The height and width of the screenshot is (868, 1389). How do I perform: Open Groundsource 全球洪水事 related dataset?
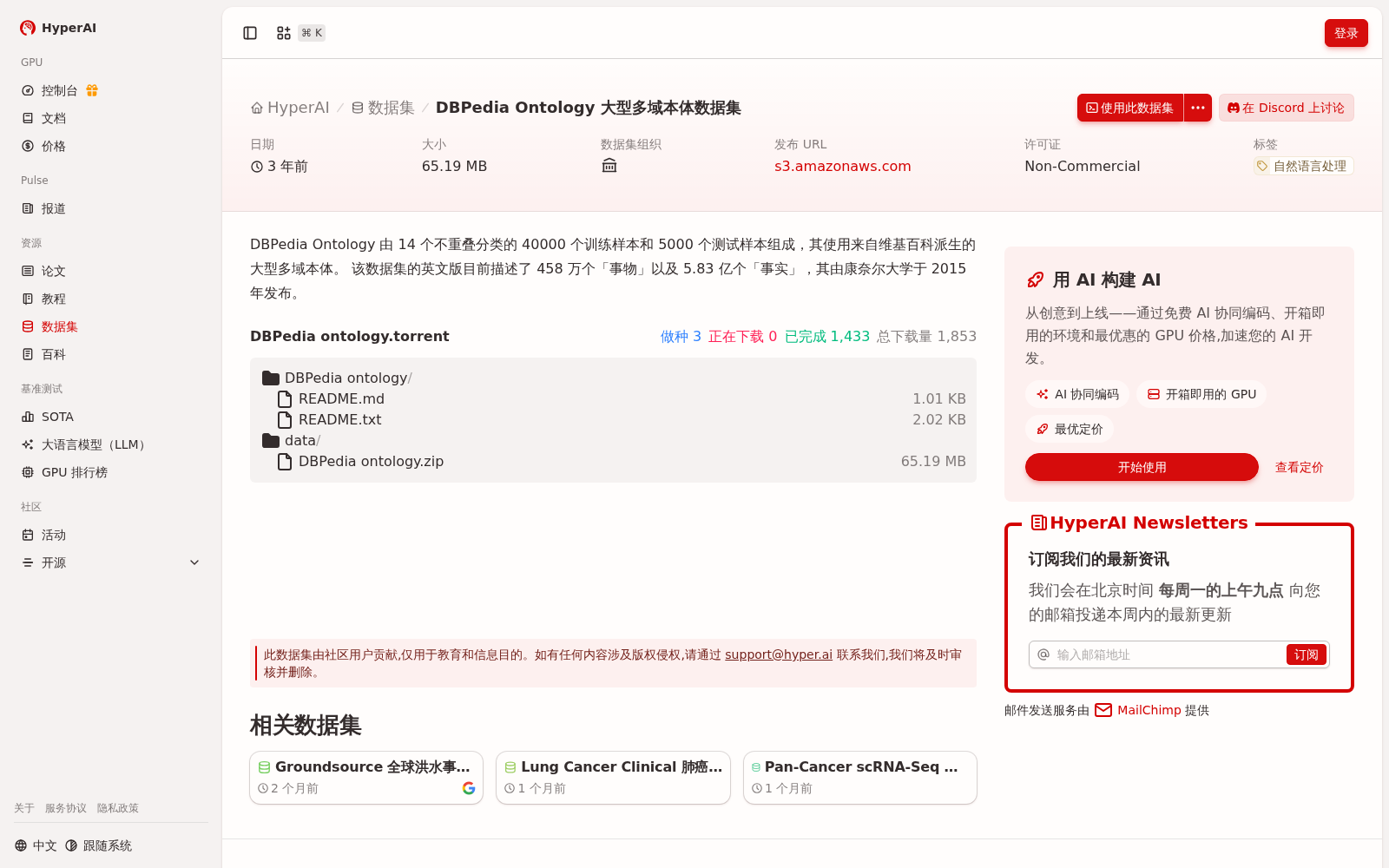[366, 778]
